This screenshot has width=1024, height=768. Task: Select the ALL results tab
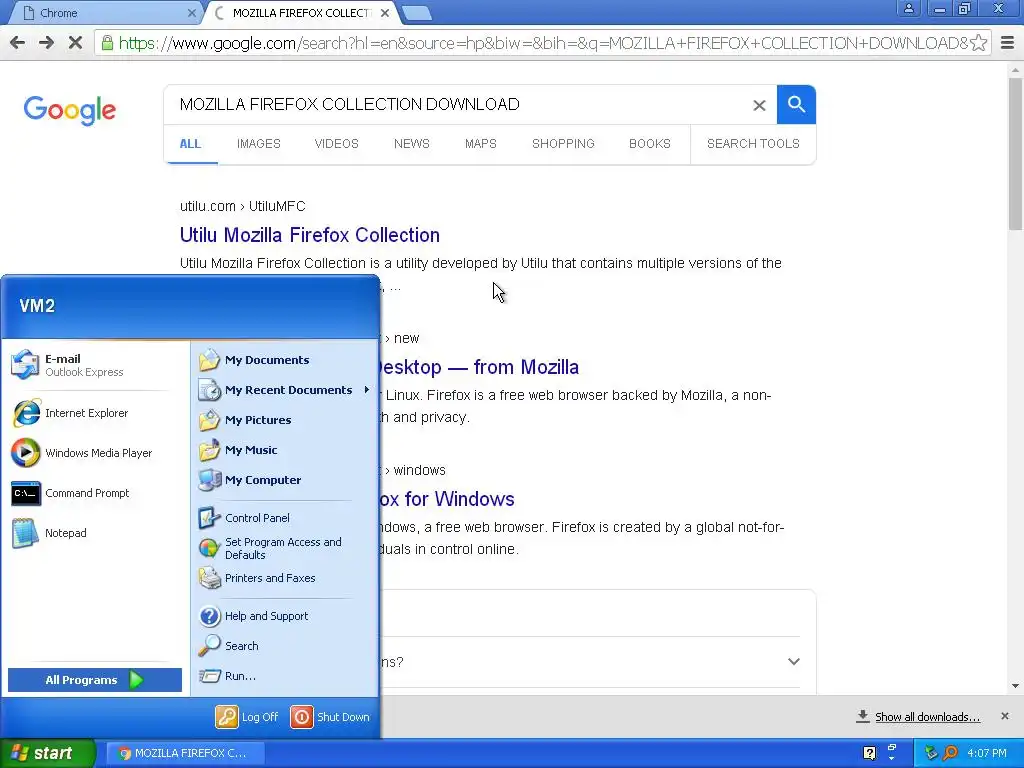pos(190,144)
